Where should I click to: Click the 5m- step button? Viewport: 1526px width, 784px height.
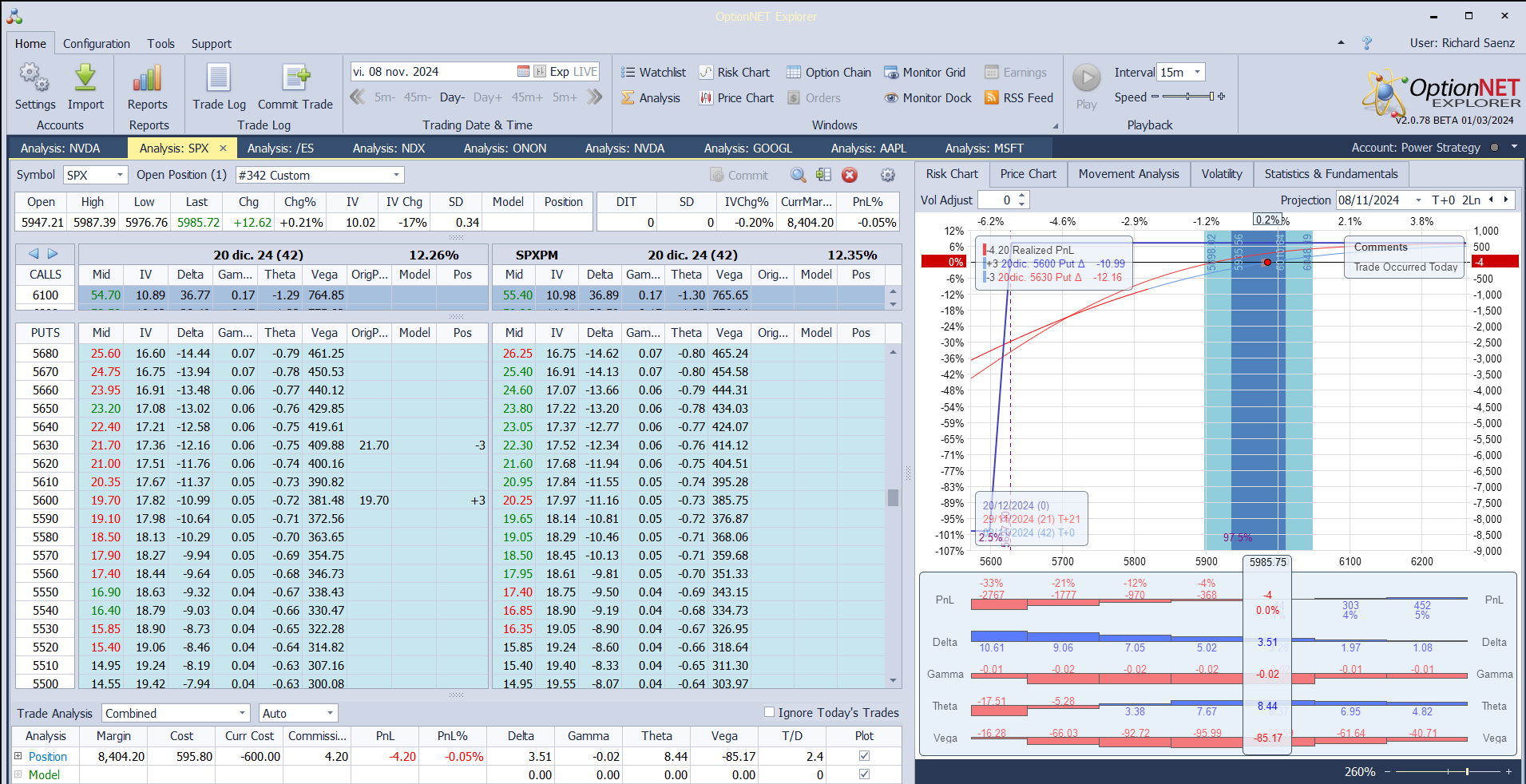point(385,97)
